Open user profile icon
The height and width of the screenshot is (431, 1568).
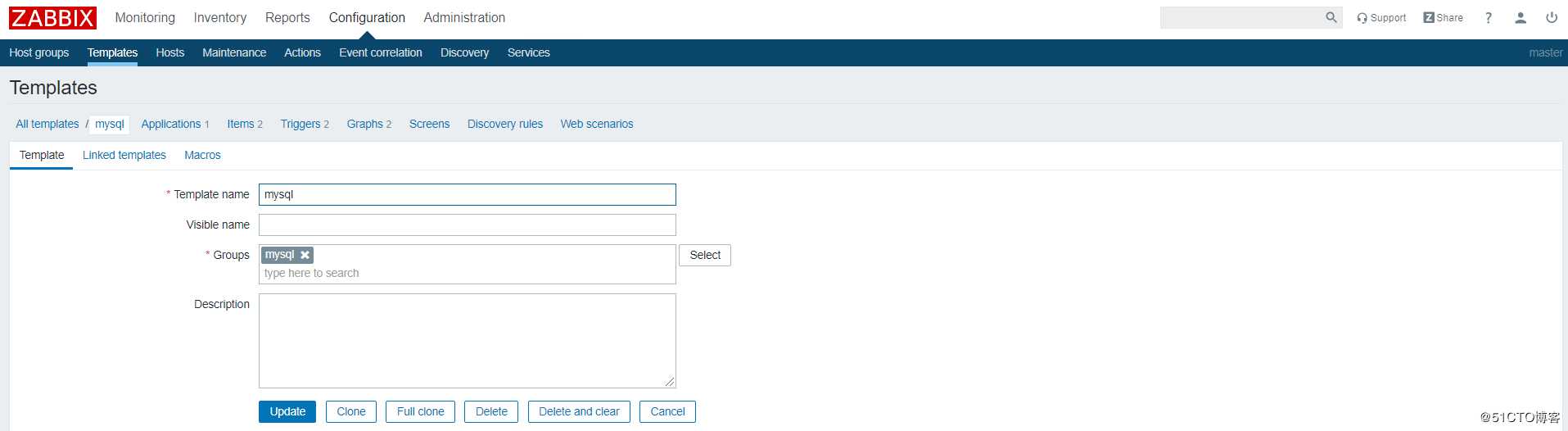click(1521, 18)
